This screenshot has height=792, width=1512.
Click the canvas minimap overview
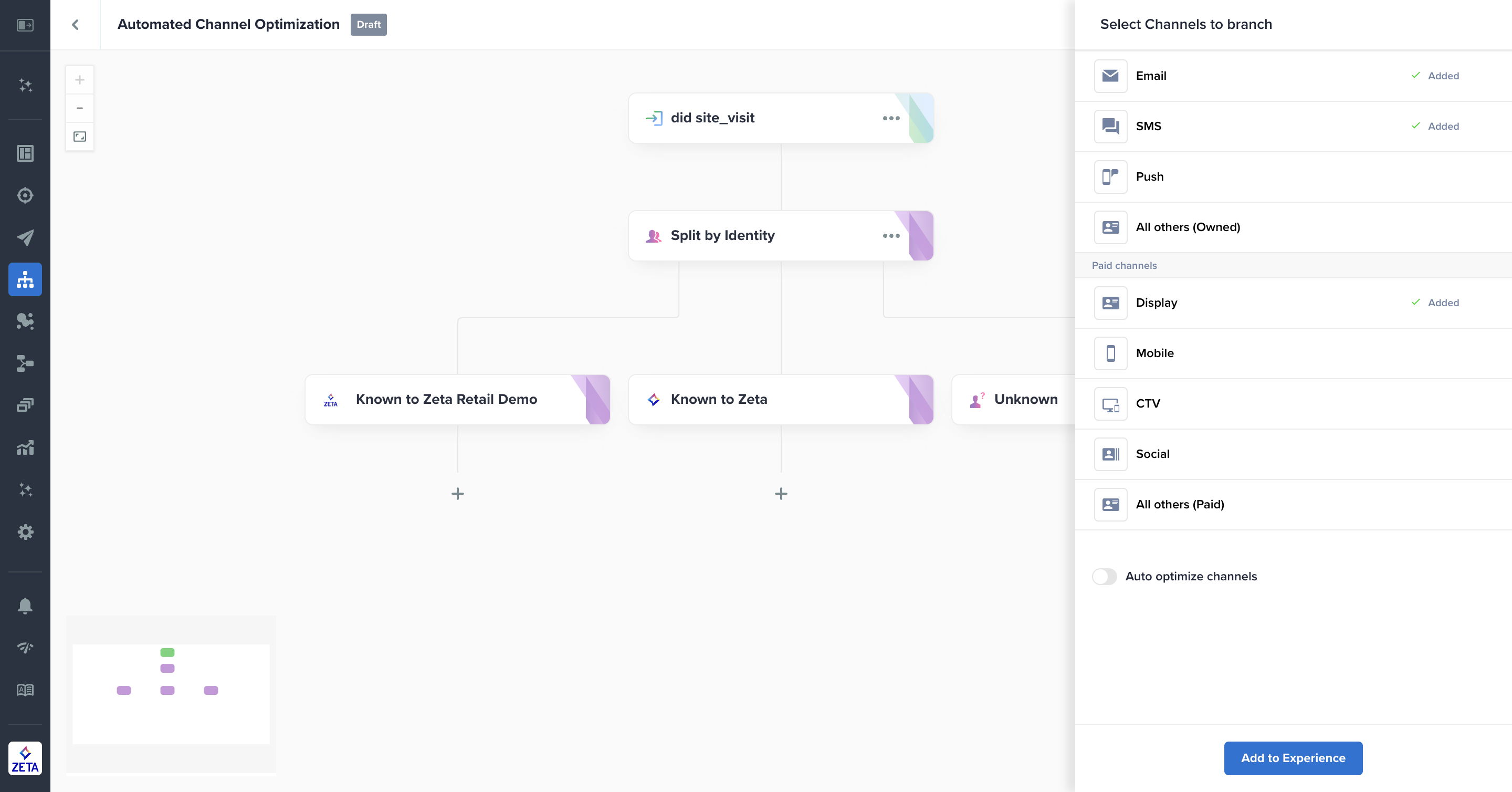171,693
